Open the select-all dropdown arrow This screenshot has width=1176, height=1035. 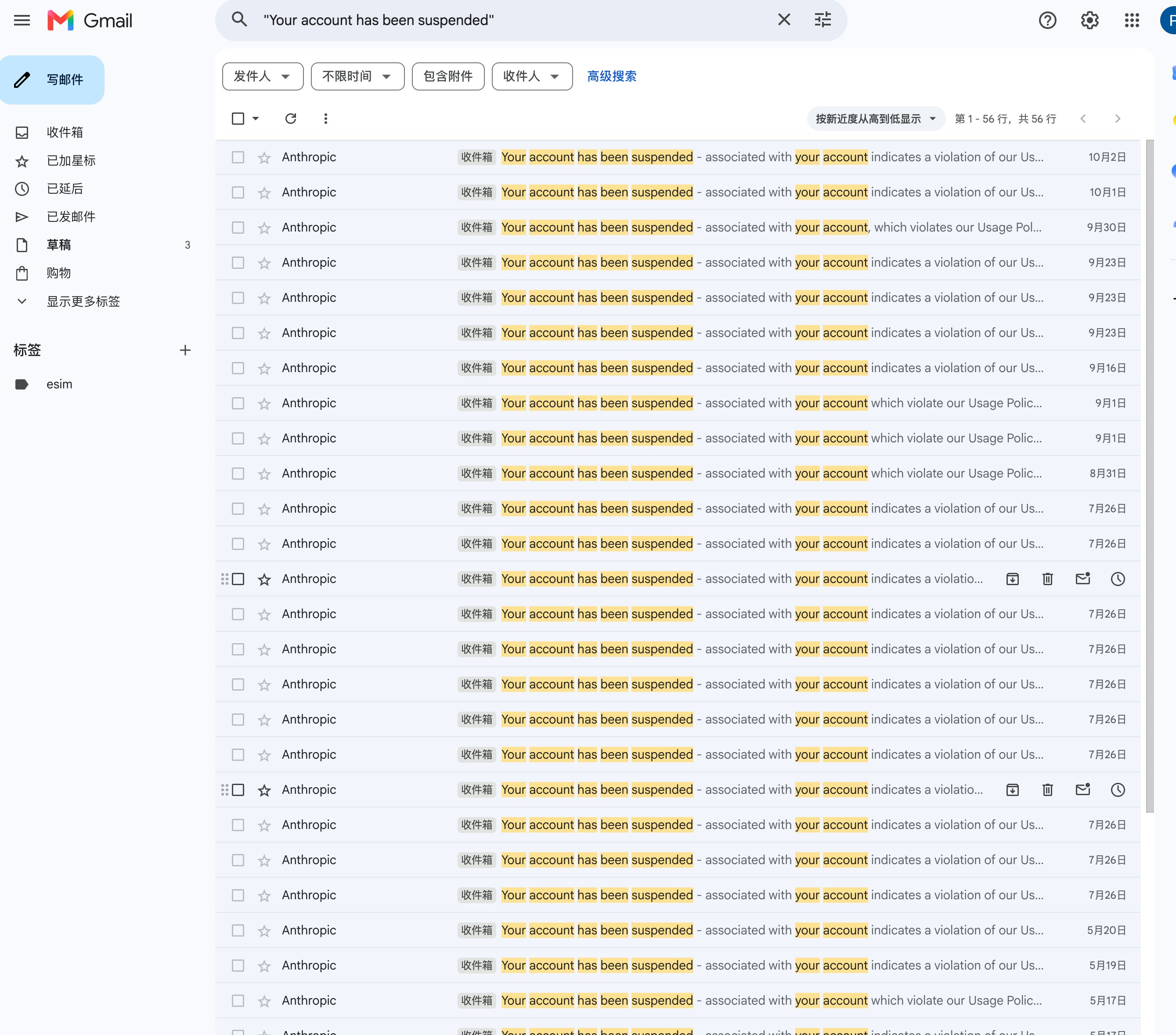pos(256,119)
